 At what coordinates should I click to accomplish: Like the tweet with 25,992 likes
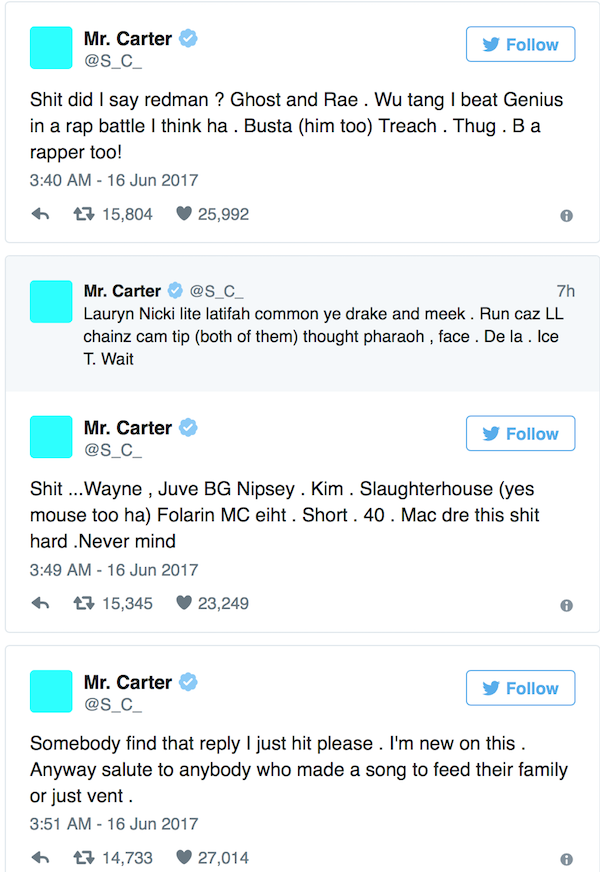pyautogui.click(x=184, y=214)
